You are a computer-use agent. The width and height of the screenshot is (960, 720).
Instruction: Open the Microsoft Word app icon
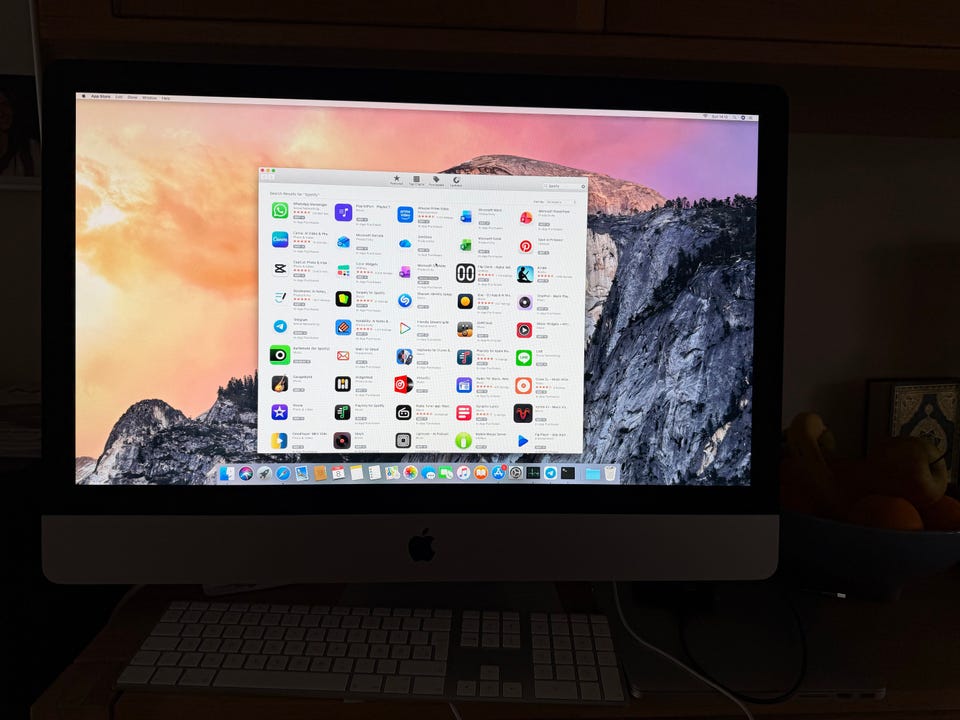coord(466,216)
